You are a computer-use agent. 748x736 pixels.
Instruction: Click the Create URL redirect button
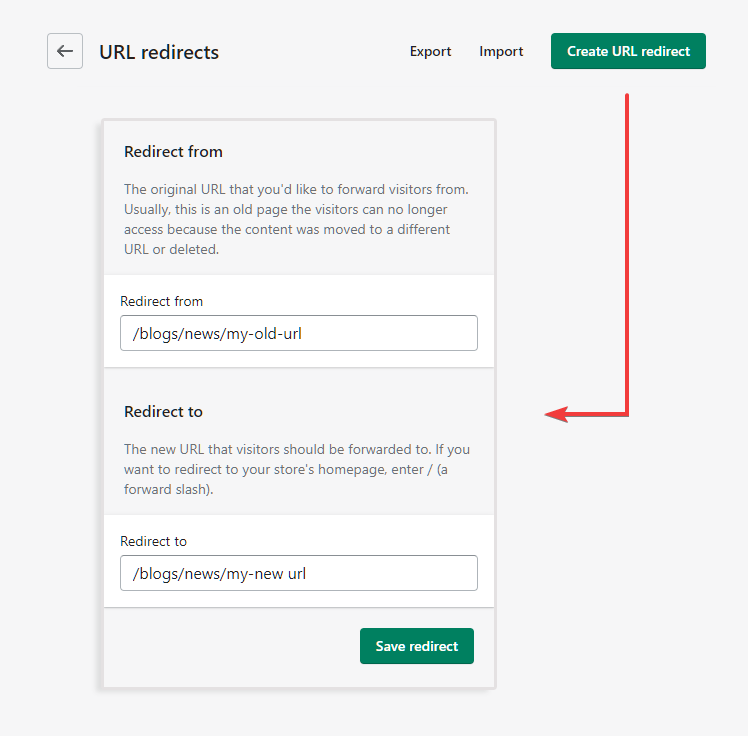click(628, 51)
